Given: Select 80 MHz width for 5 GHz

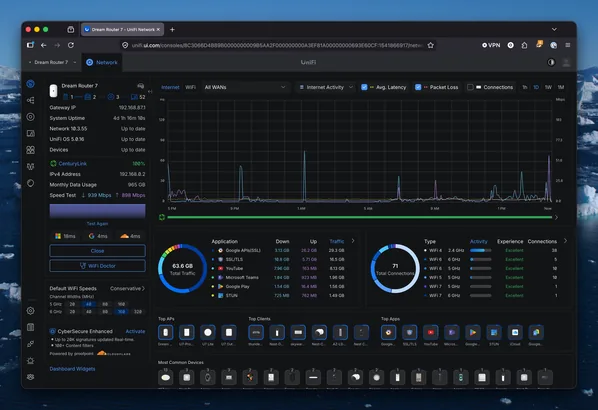Looking at the screenshot, I should [105, 304].
